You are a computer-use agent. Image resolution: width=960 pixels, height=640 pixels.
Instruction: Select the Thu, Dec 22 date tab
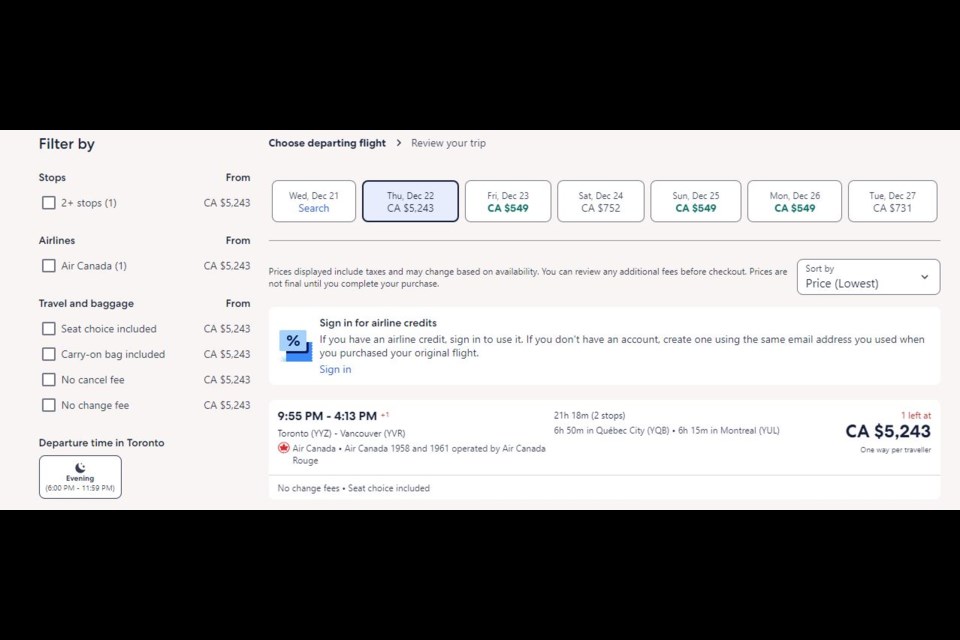coord(410,201)
